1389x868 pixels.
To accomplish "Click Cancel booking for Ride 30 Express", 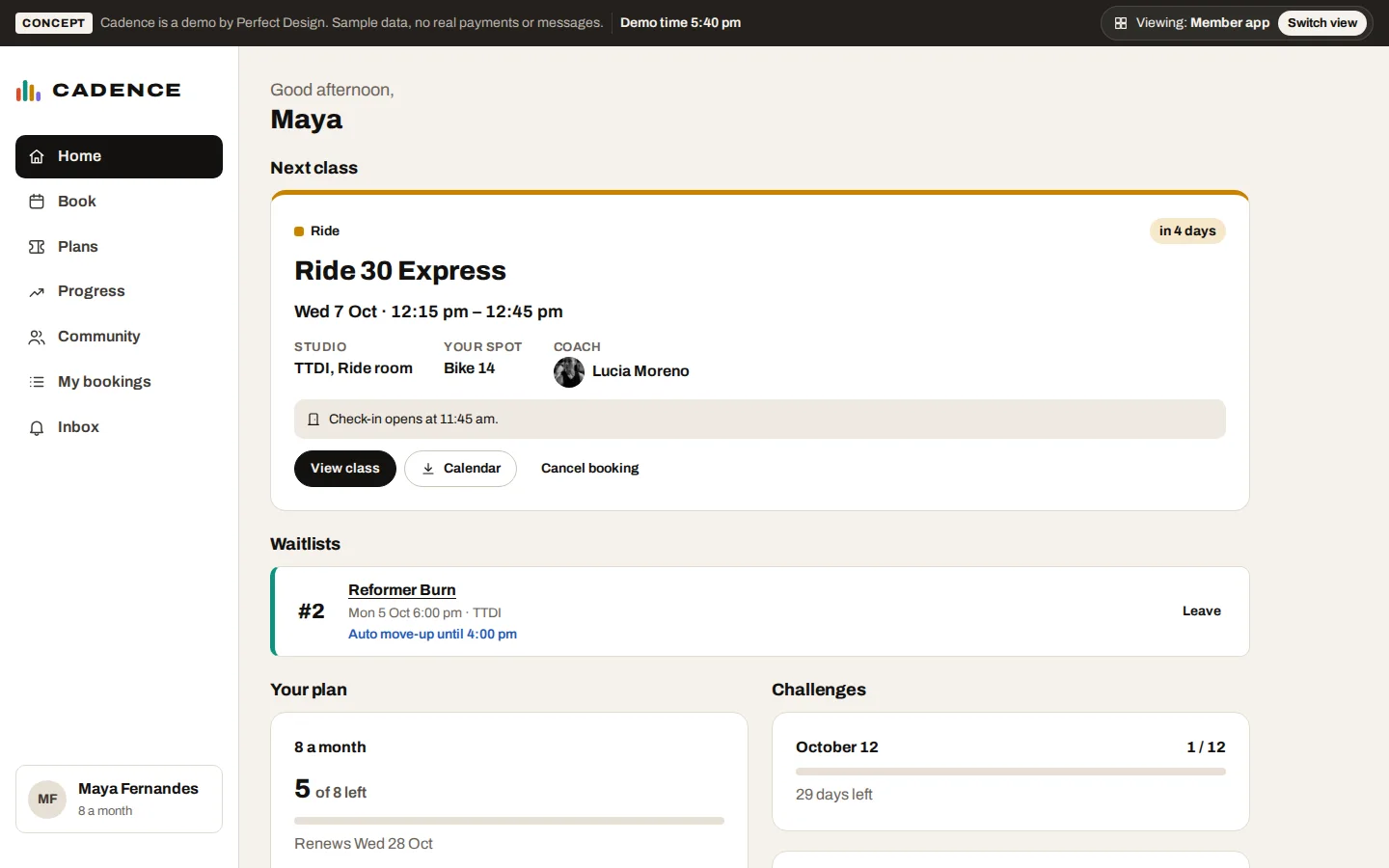I will [x=590, y=469].
